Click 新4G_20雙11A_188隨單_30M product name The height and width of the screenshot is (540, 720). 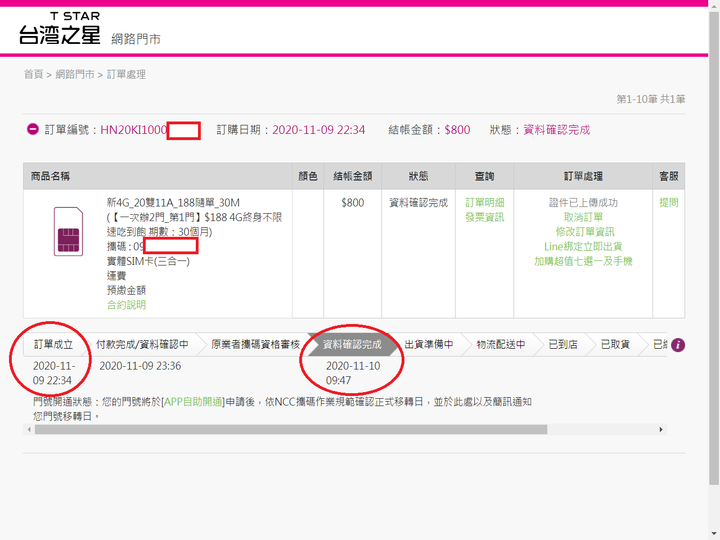click(173, 202)
